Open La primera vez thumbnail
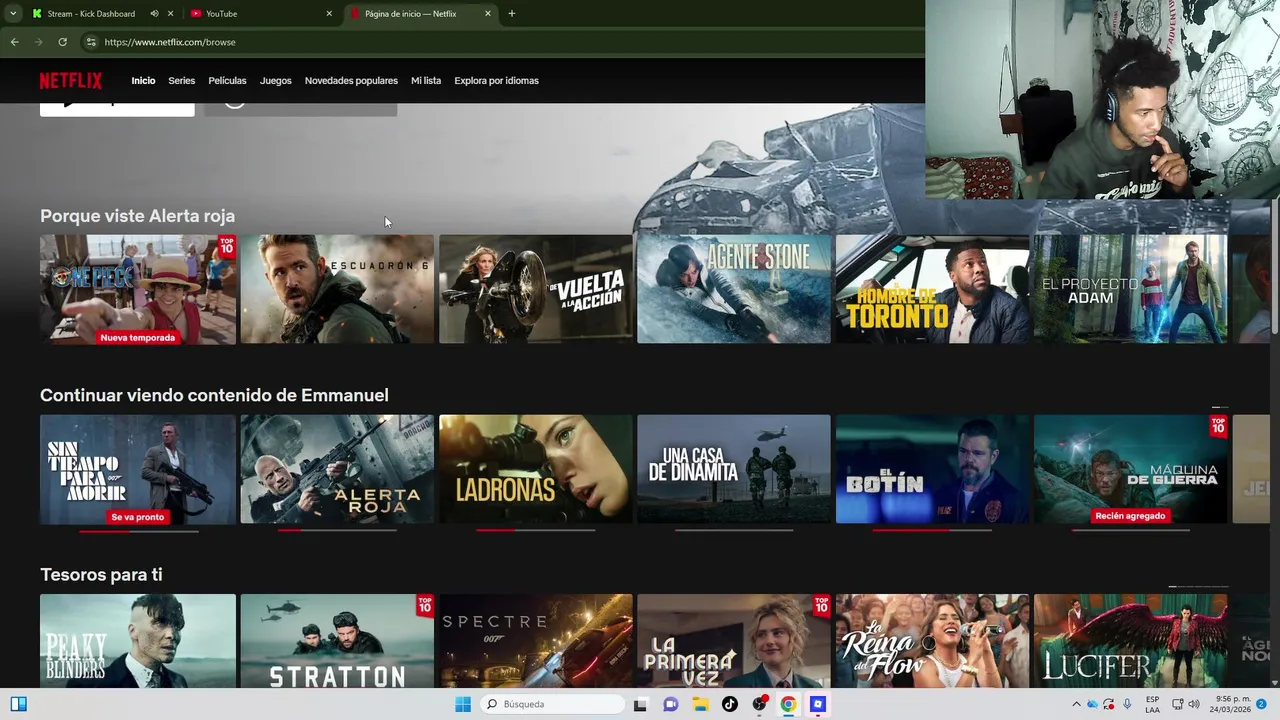Viewport: 1280px width, 720px height. pyautogui.click(x=734, y=641)
